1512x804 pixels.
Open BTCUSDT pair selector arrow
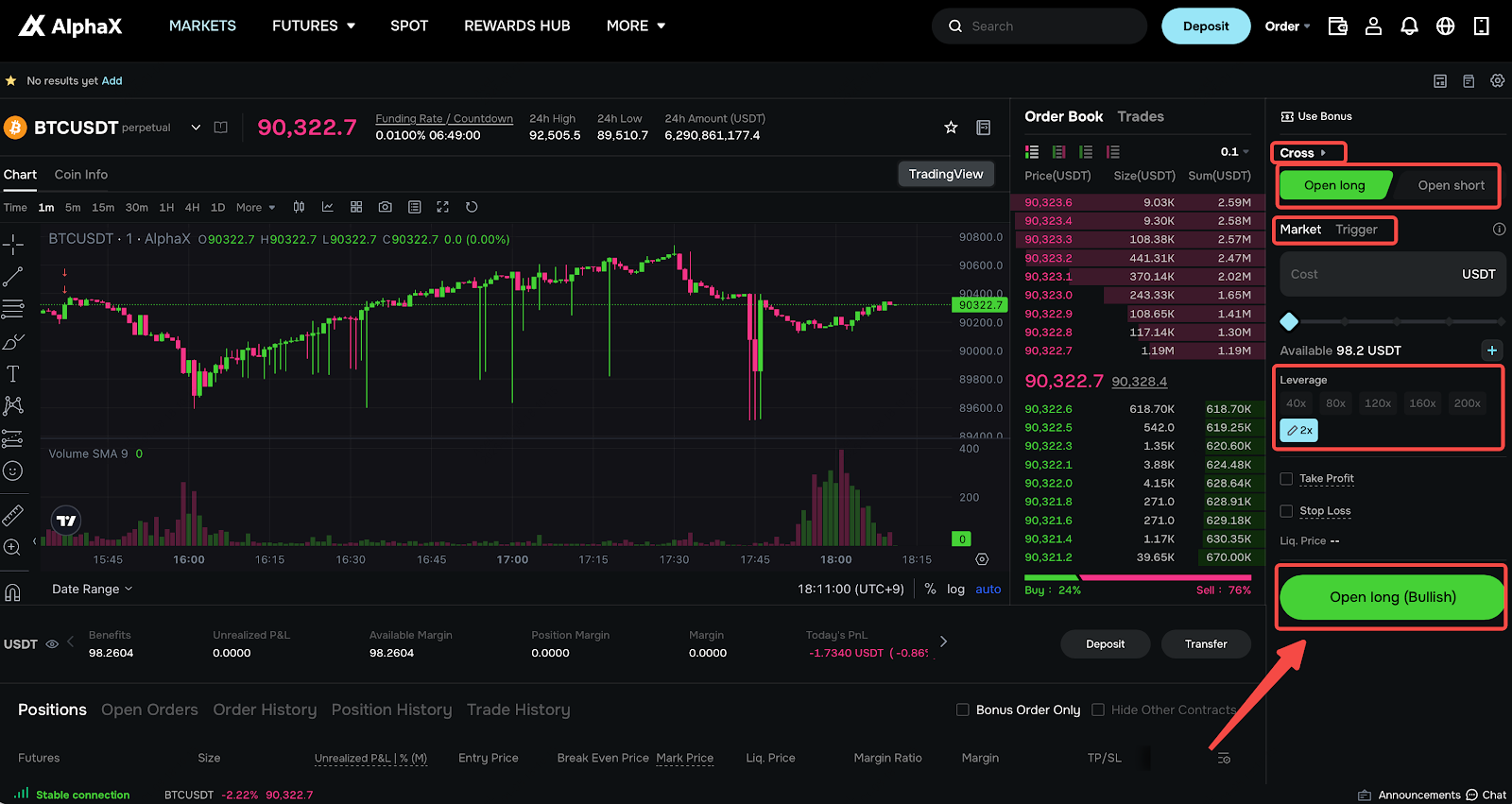tap(196, 128)
